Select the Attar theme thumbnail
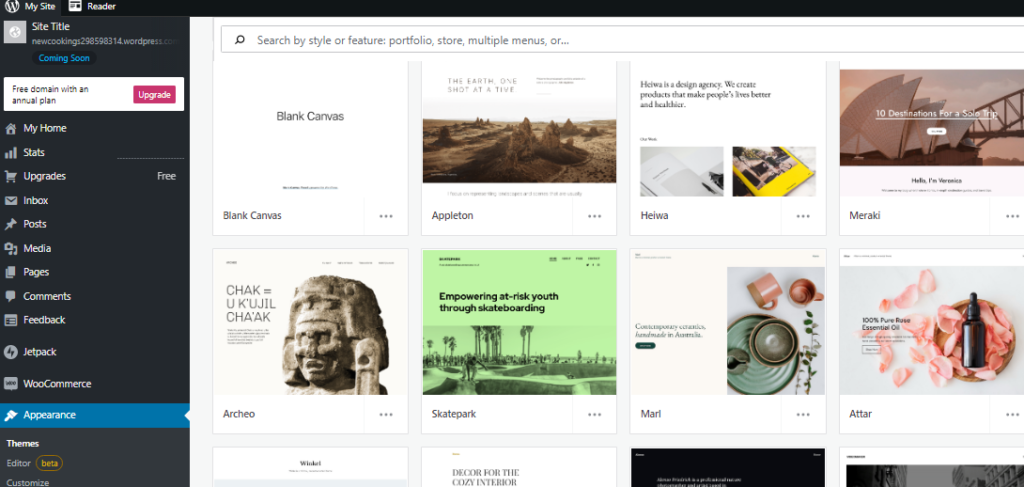Screen dimensions: 1024x487 [x=932, y=322]
